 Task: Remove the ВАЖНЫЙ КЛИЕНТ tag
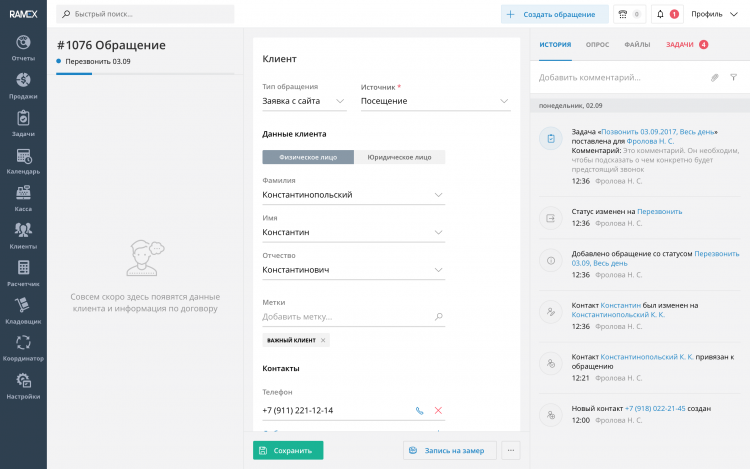tap(323, 341)
